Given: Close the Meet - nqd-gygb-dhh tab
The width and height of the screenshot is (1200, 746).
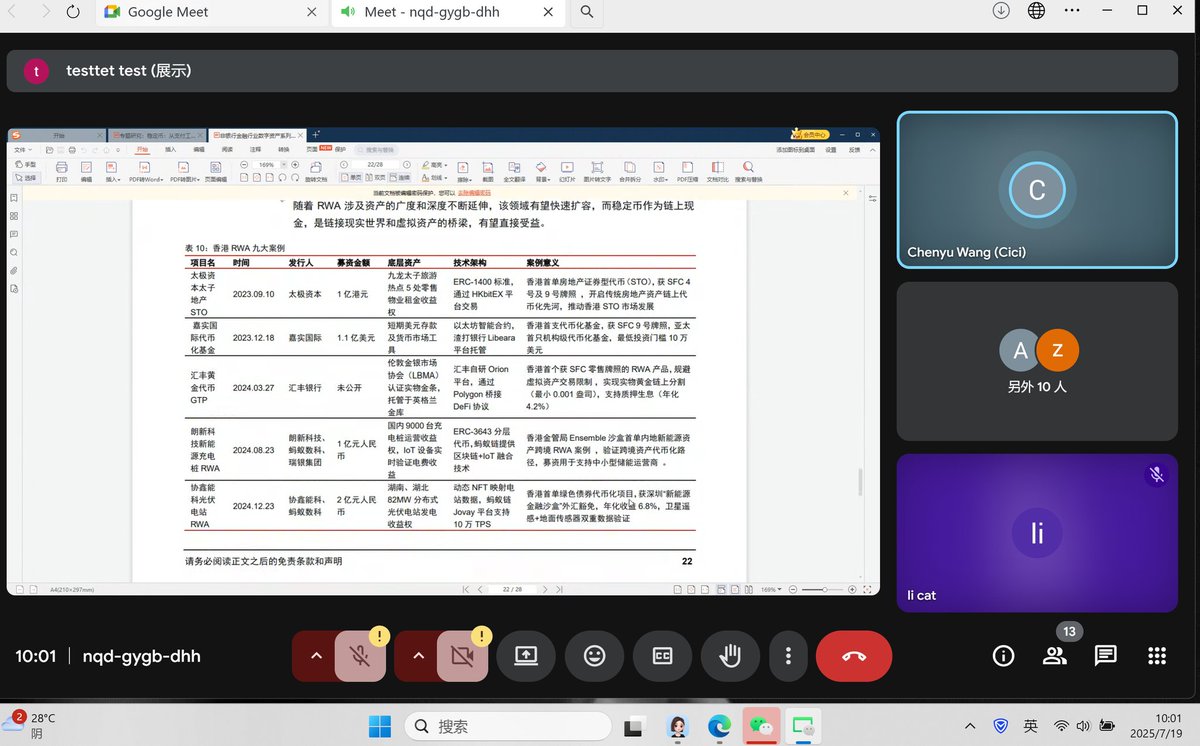Looking at the screenshot, I should point(550,12).
